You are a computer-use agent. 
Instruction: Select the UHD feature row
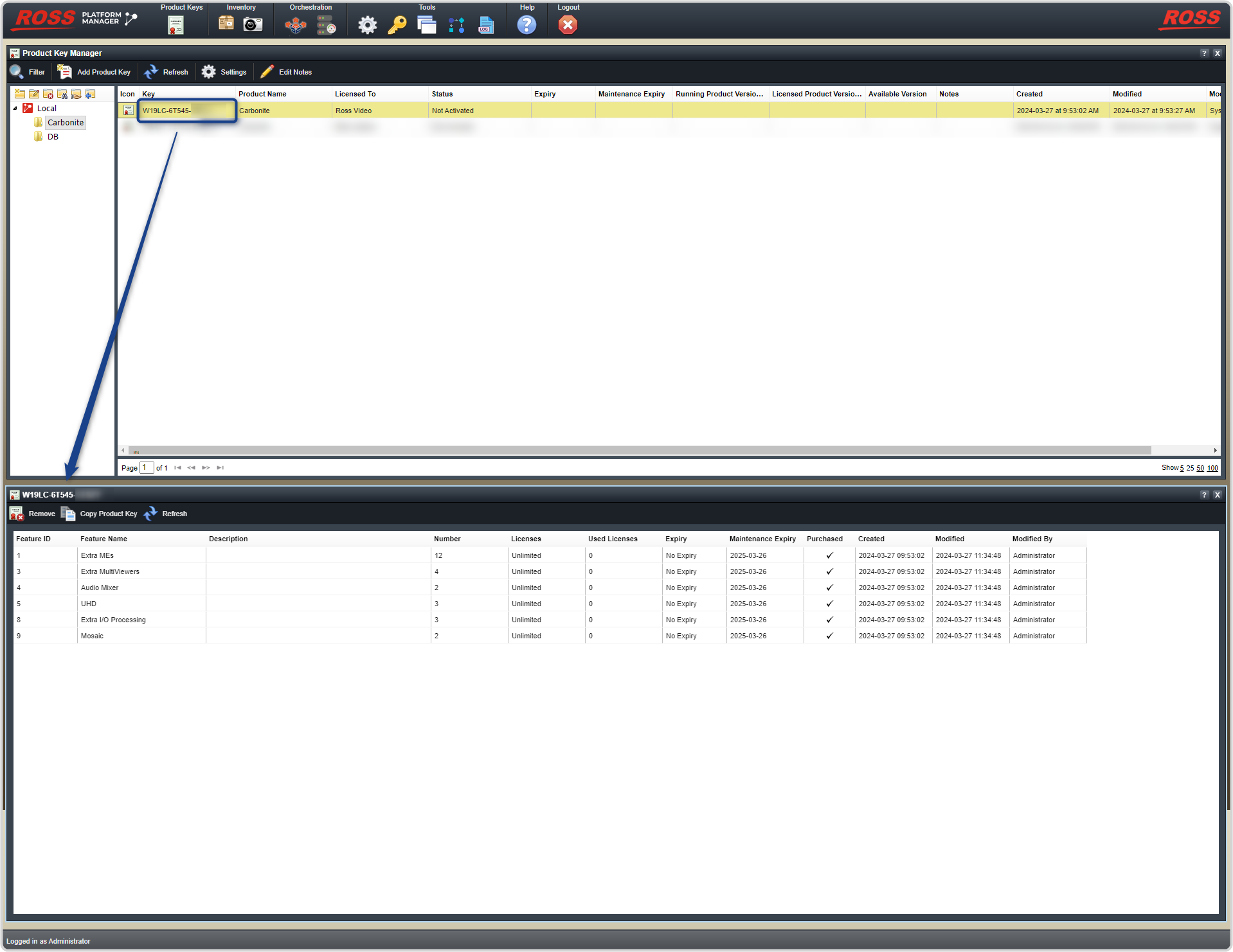(x=550, y=604)
